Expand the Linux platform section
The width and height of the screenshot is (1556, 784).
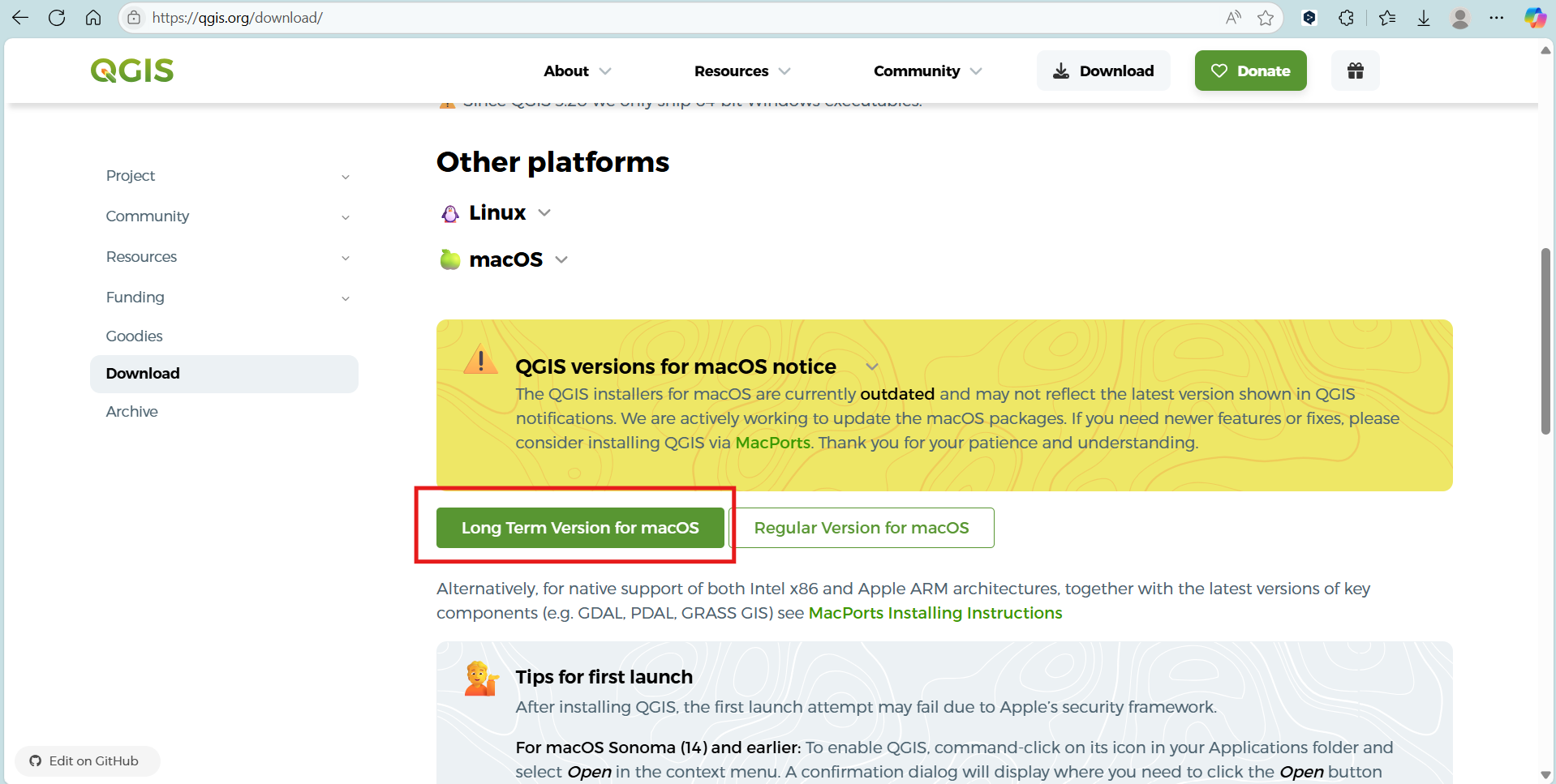pyautogui.click(x=497, y=212)
